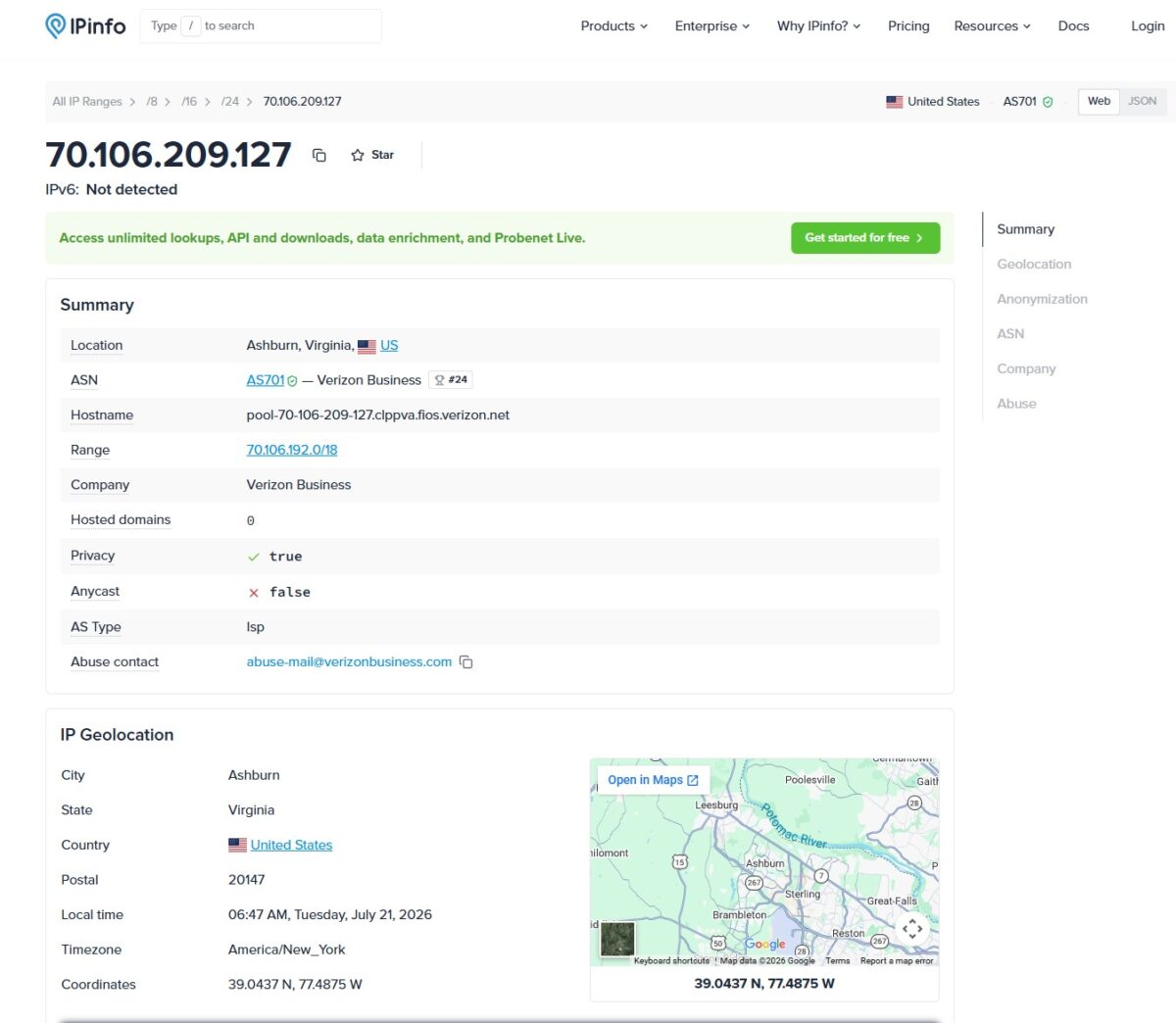The image size is (1176, 1023).
Task: Click the Hosted domains label
Action: point(121,520)
